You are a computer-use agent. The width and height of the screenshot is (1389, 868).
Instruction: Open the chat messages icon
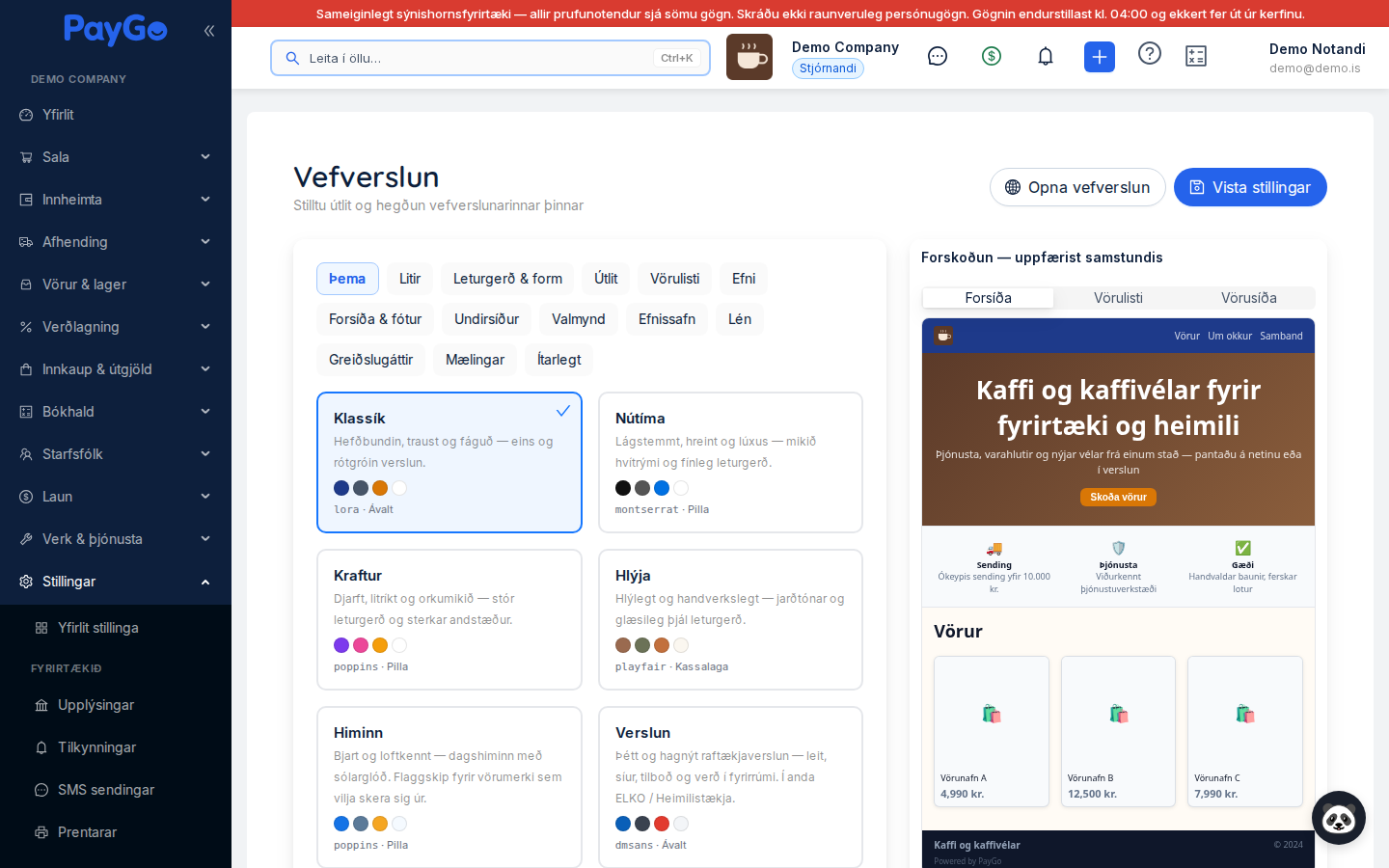(x=938, y=56)
